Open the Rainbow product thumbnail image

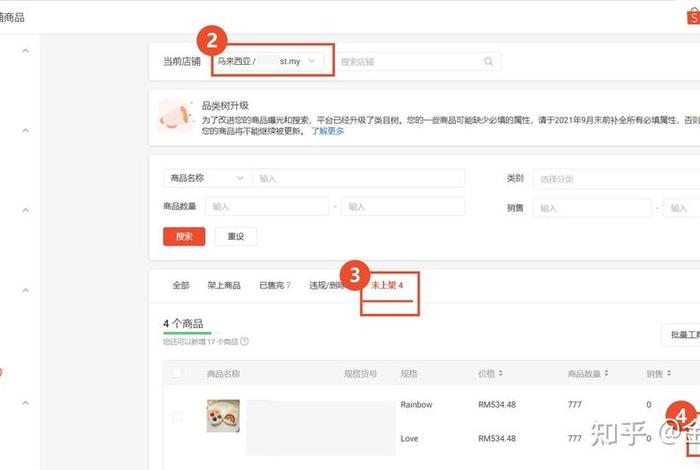(x=223, y=416)
